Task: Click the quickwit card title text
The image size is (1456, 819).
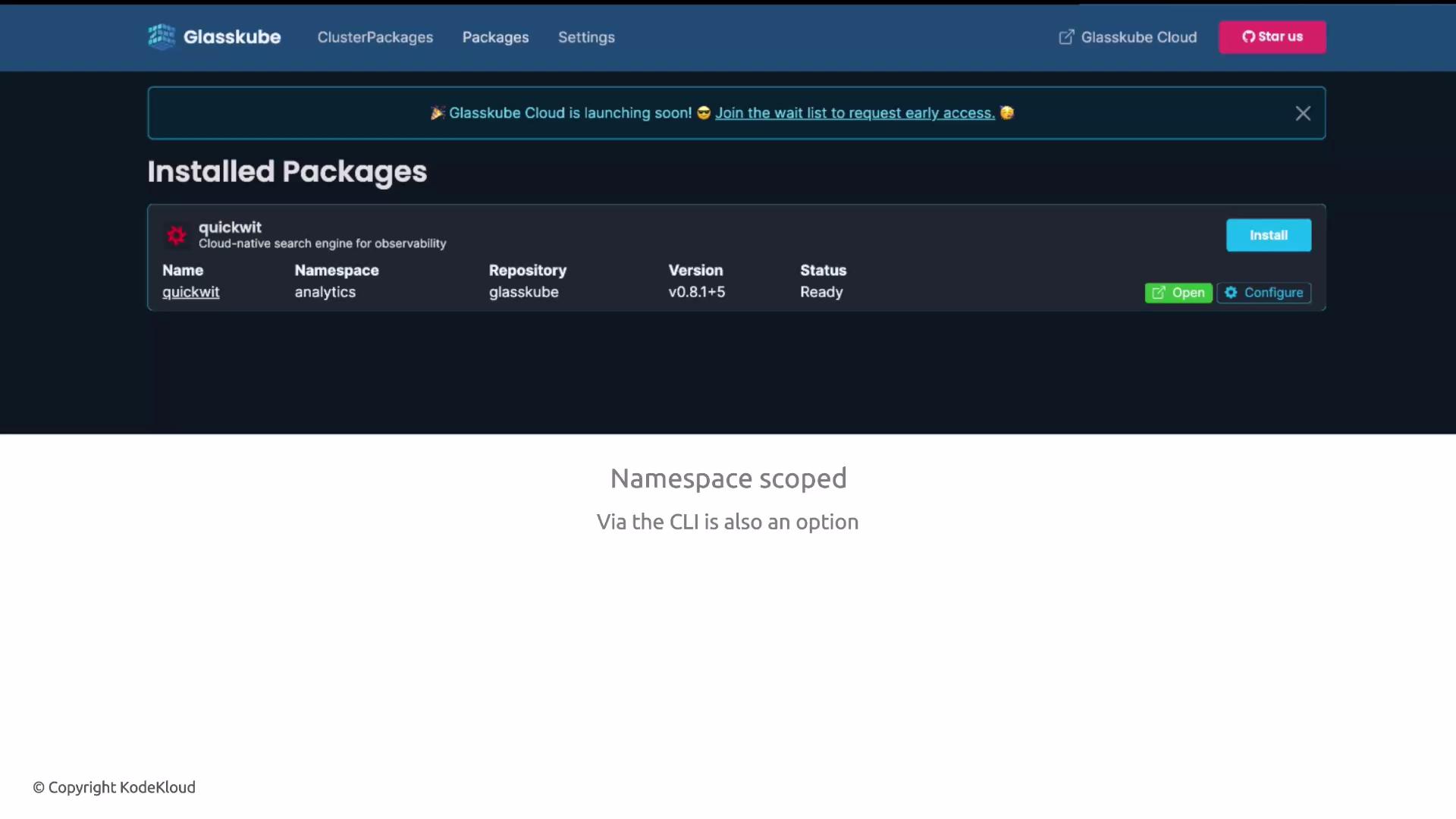Action: point(230,227)
